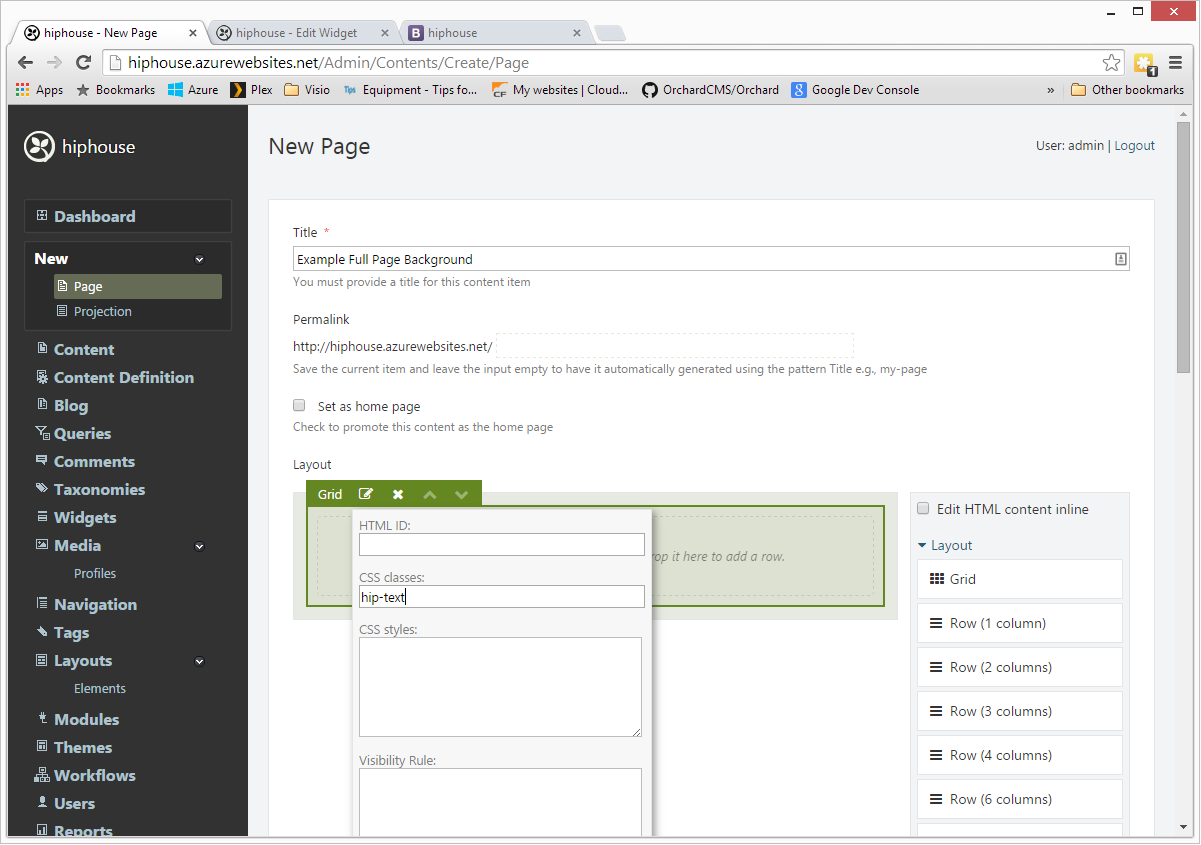Click the Title input field
This screenshot has width=1201, height=845.
point(711,259)
